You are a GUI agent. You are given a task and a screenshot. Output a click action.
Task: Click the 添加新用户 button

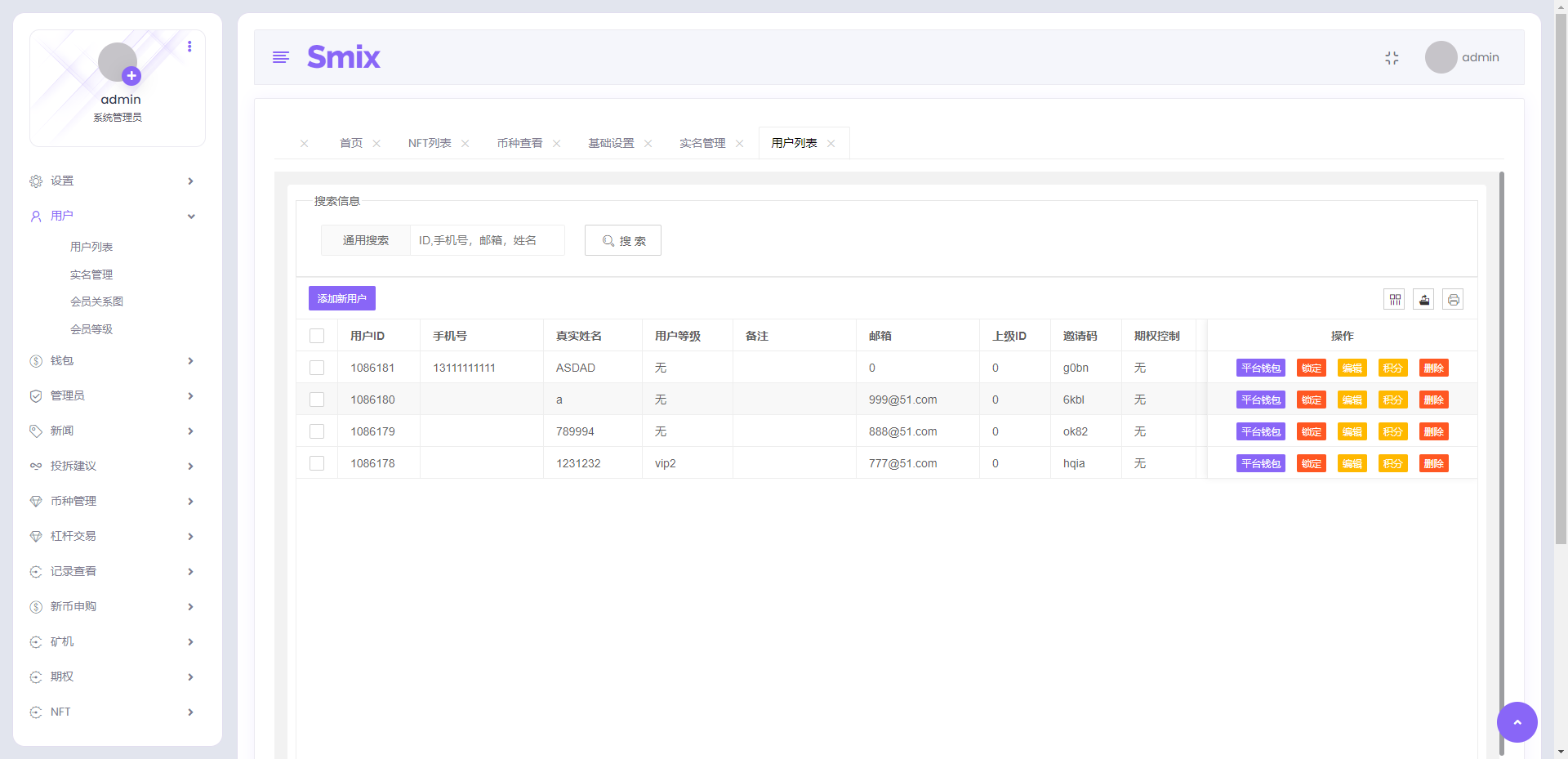(x=341, y=298)
